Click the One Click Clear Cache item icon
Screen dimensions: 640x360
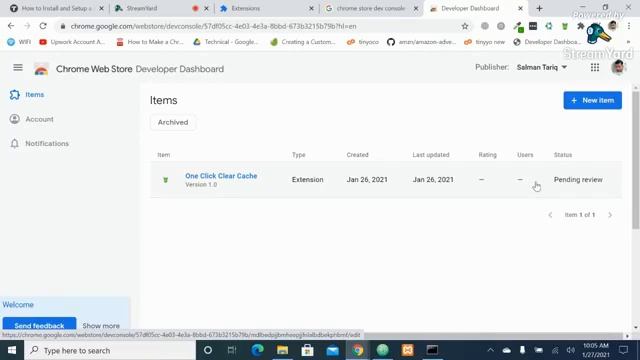(166, 180)
